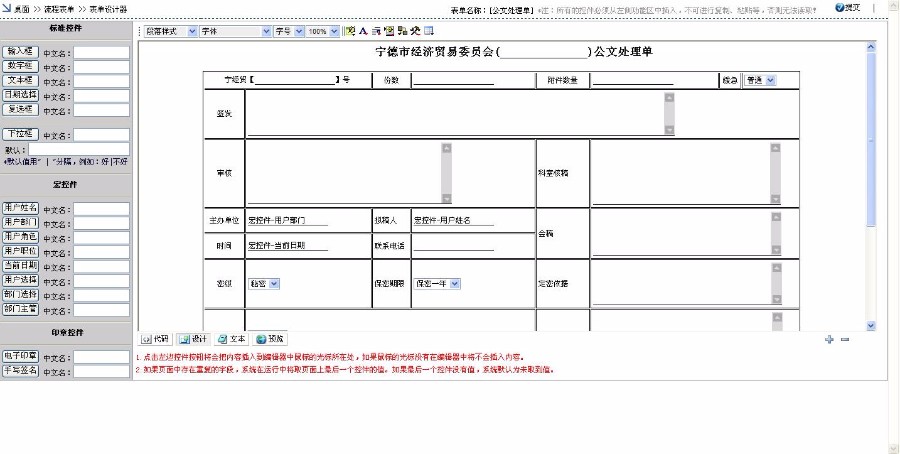Click the editor scrollbar down arrow
The width and height of the screenshot is (900, 454).
click(x=871, y=325)
